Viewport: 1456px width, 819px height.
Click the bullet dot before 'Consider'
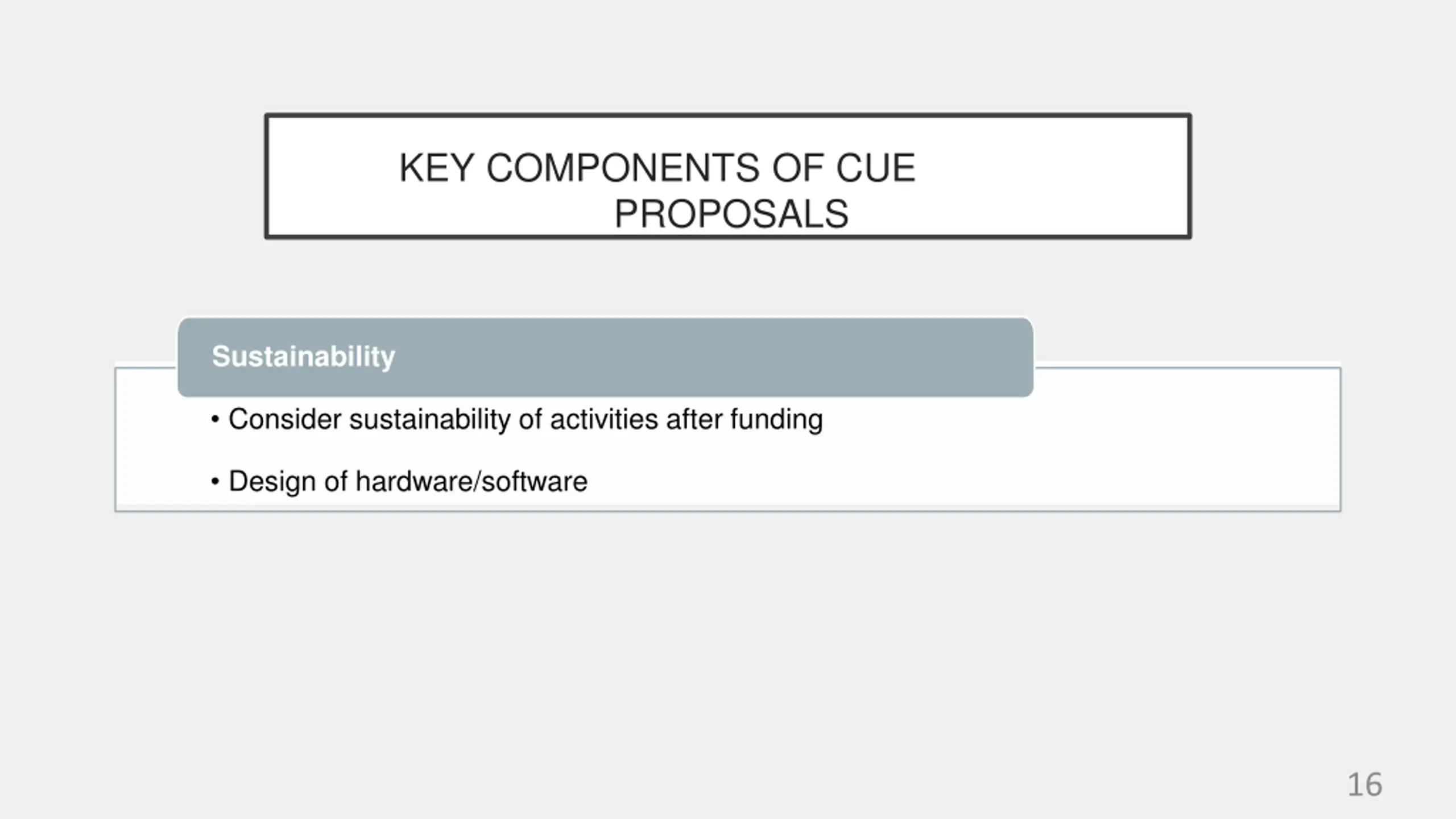click(214, 420)
